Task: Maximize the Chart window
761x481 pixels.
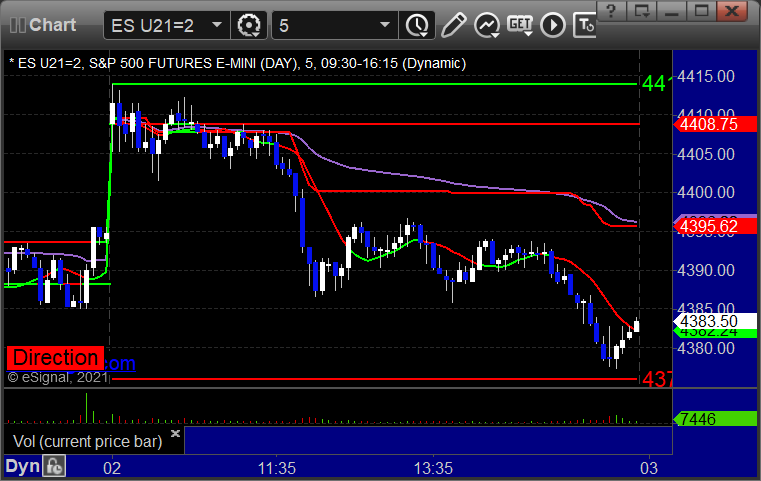Action: pyautogui.click(x=701, y=11)
